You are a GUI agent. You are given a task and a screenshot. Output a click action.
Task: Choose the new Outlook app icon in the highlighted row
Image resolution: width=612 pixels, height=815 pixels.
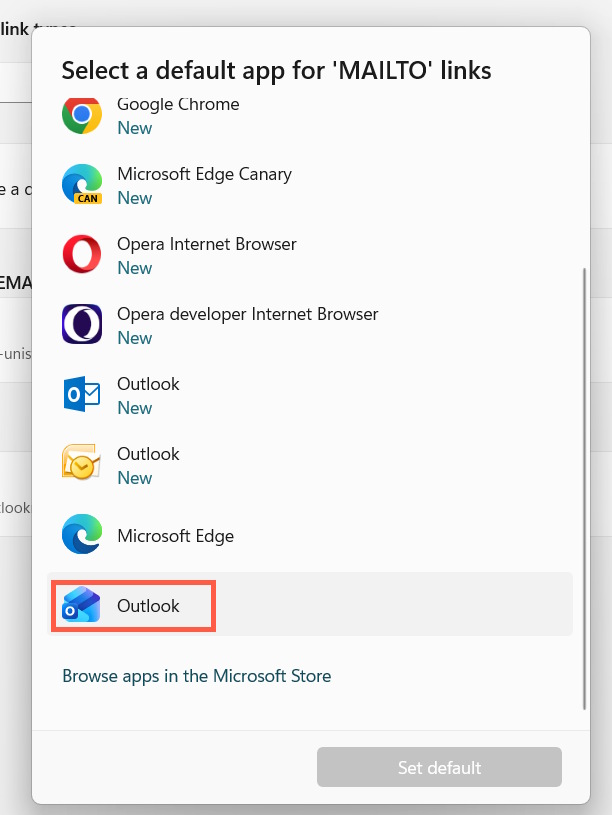(81, 604)
